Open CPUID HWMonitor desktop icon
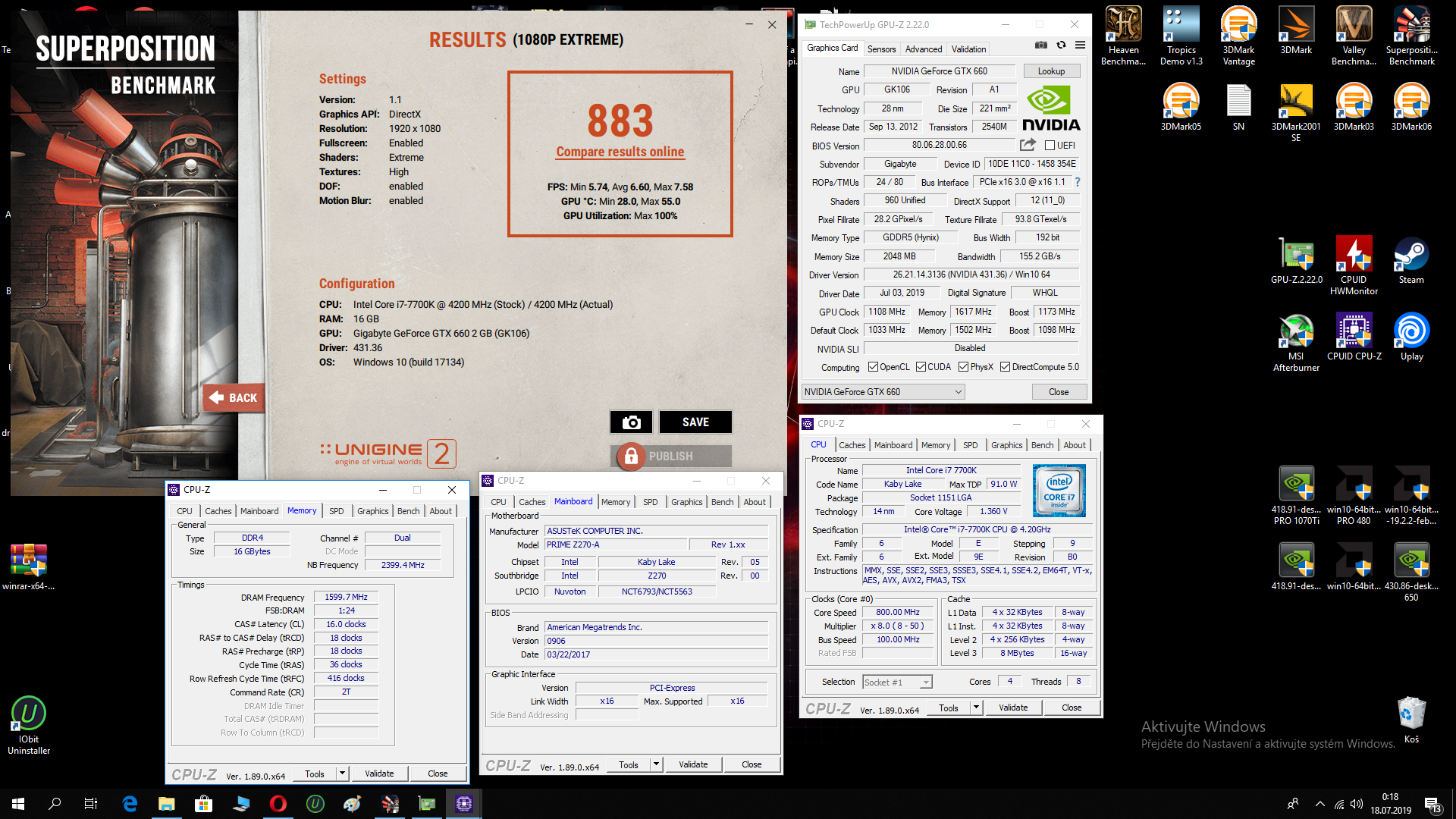The image size is (1456, 819). pyautogui.click(x=1354, y=265)
